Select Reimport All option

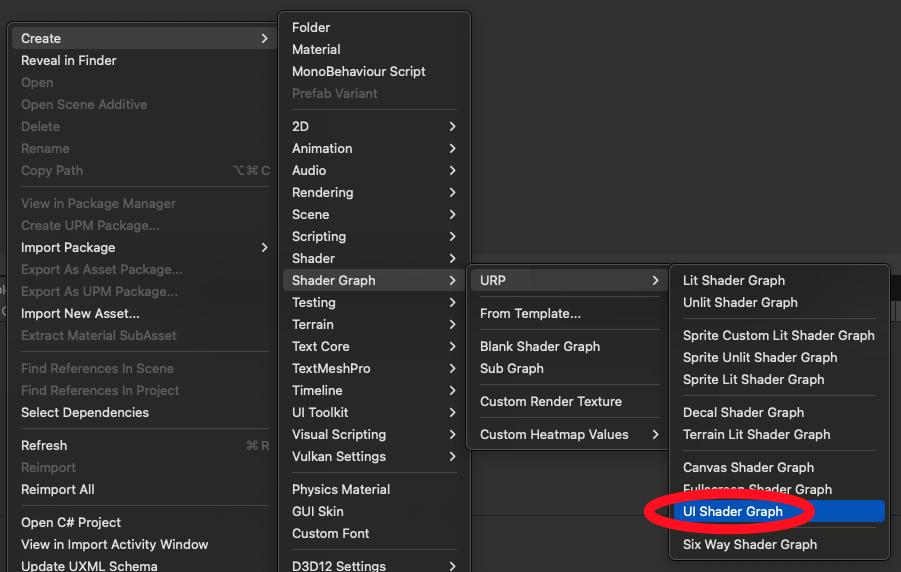(144, 490)
